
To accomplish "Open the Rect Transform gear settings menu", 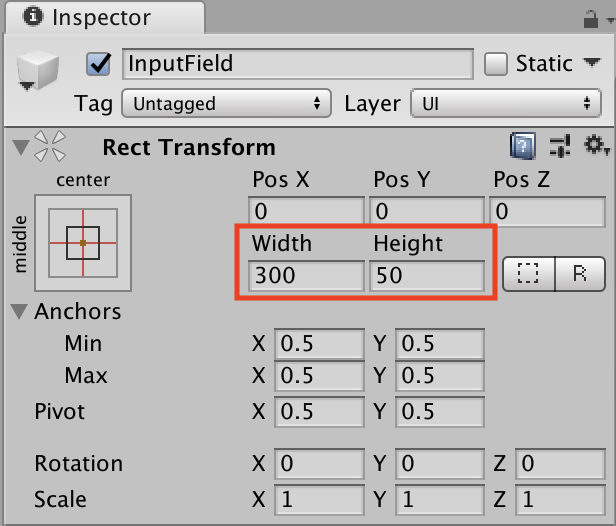I will [x=597, y=148].
